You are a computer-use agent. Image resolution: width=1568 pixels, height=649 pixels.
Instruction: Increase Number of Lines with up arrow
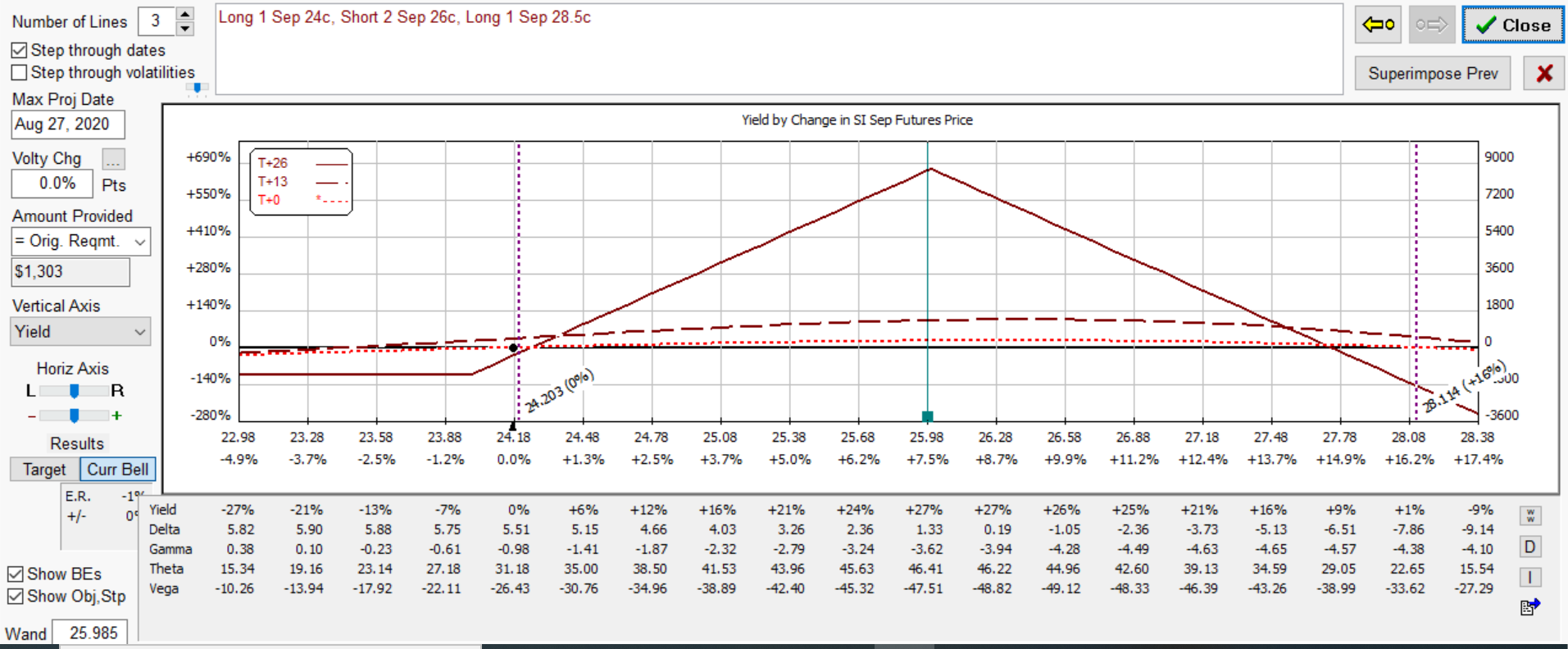185,14
